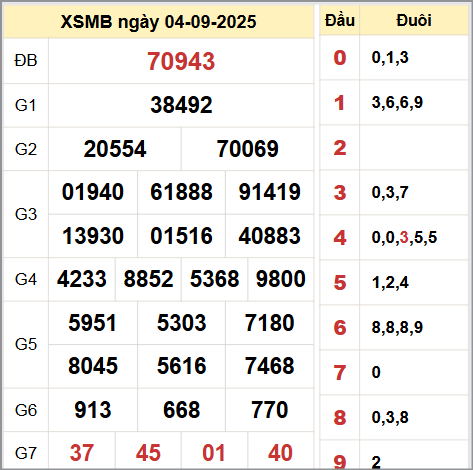Click the ĐB row label
Image resolution: width=473 pixels, height=470 pixels.
[x=26, y=61]
